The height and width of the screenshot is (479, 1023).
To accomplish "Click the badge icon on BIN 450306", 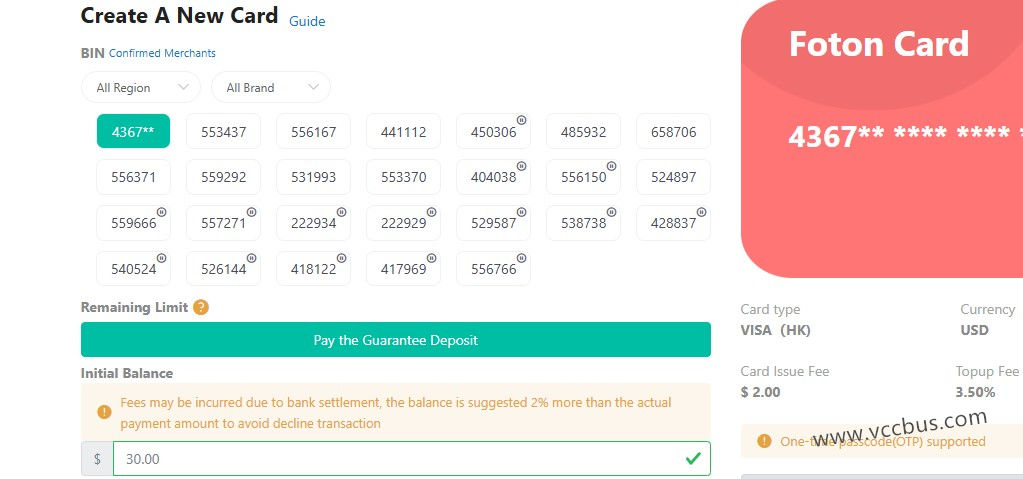I will tap(521, 120).
